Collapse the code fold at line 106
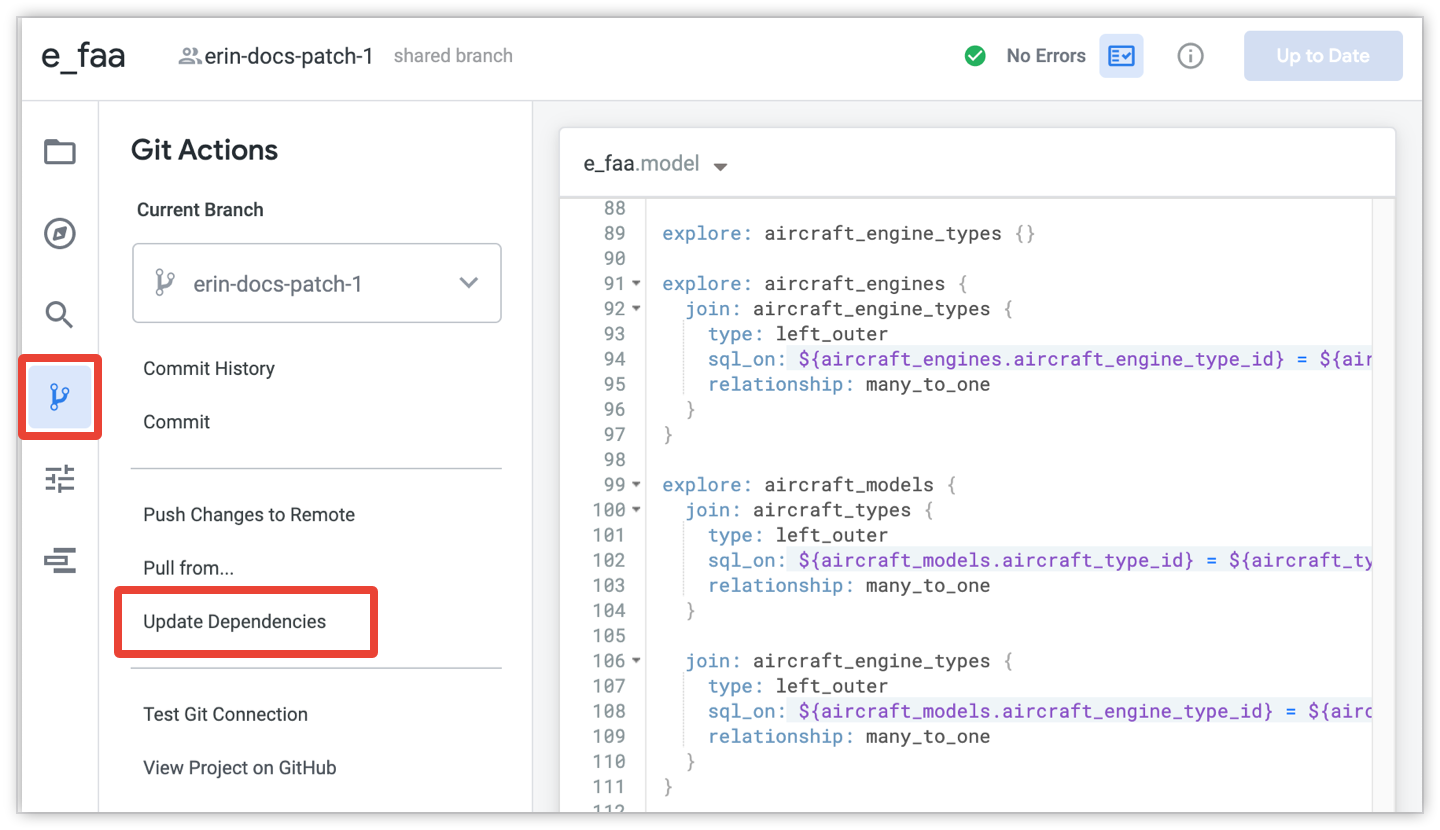Image resolution: width=1440 pixels, height=830 pixels. 637,661
